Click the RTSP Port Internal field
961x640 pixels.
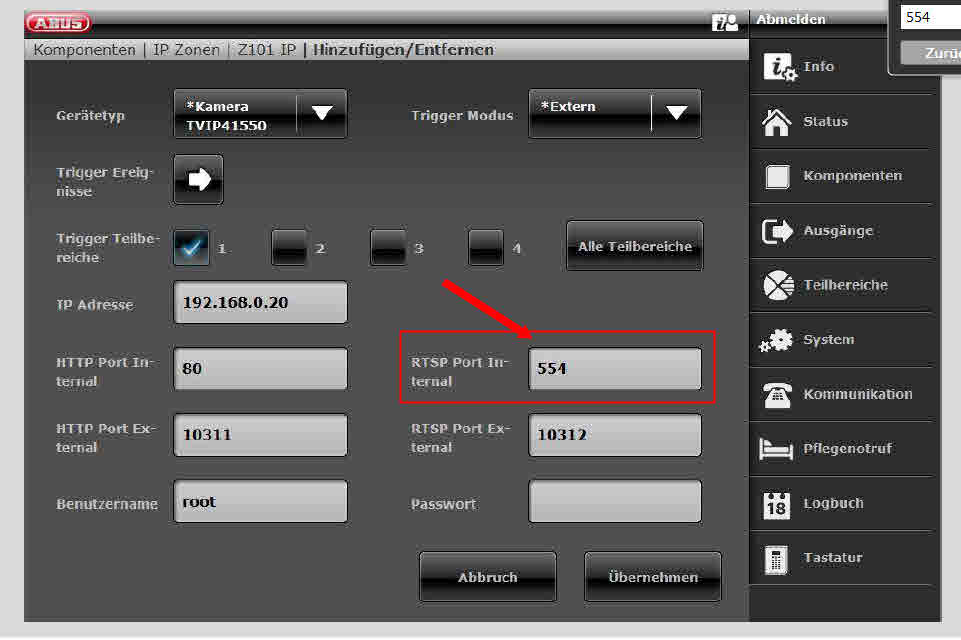coord(614,369)
